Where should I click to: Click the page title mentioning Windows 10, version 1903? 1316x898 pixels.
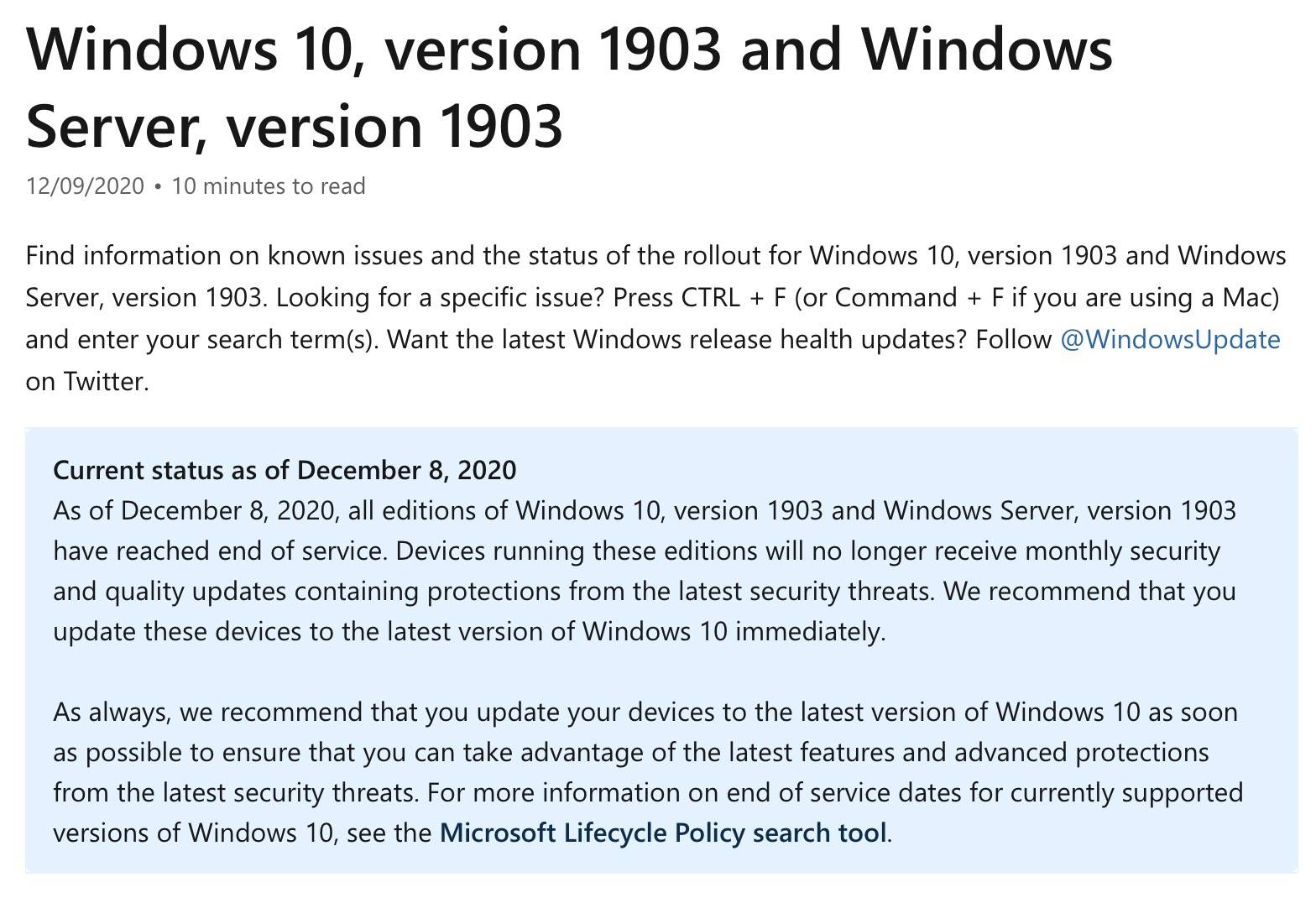pos(570,87)
